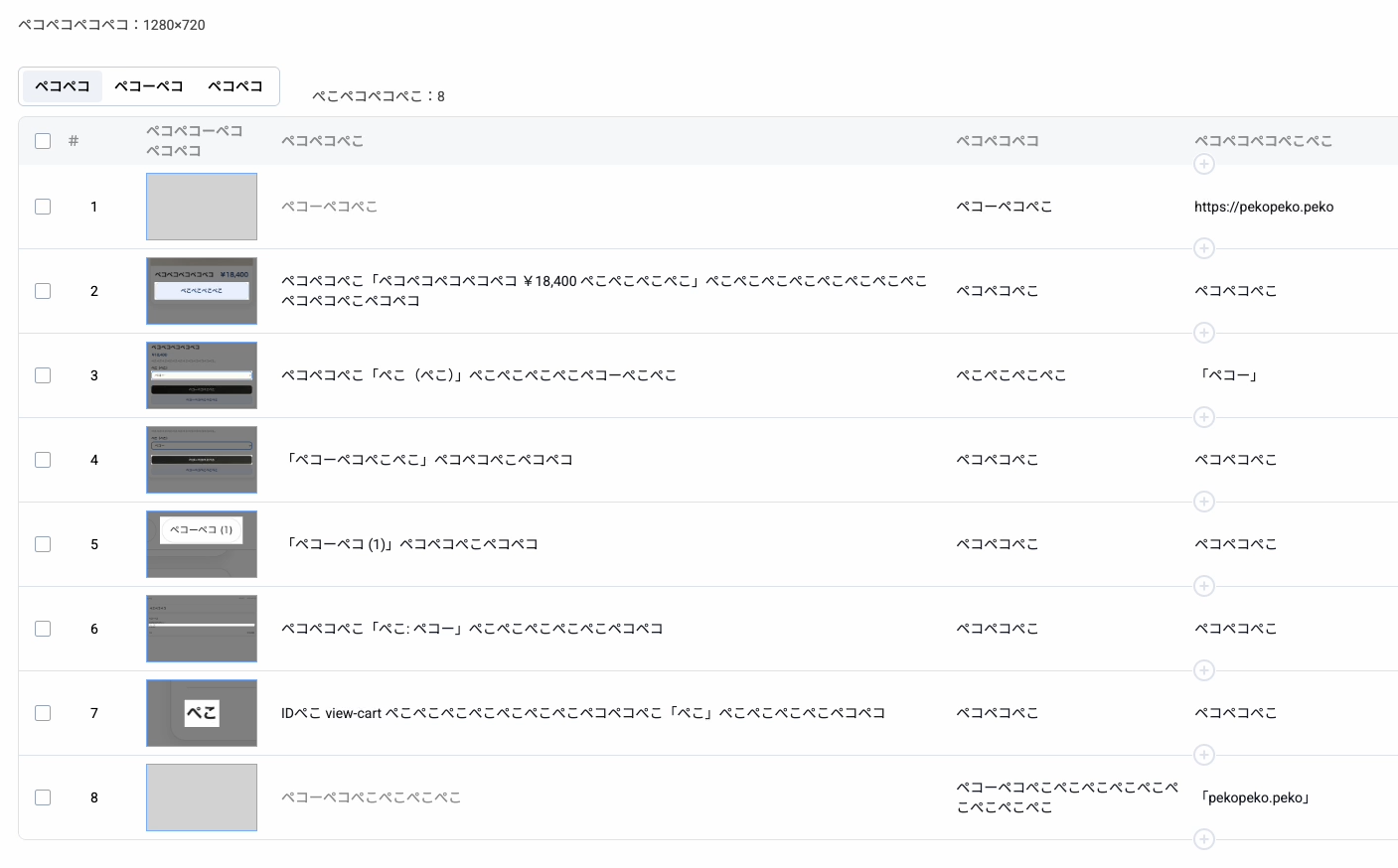Image resolution: width=1398 pixels, height=868 pixels.
Task: Click the plus icon between steps 2 and 3
Action: point(1204,333)
